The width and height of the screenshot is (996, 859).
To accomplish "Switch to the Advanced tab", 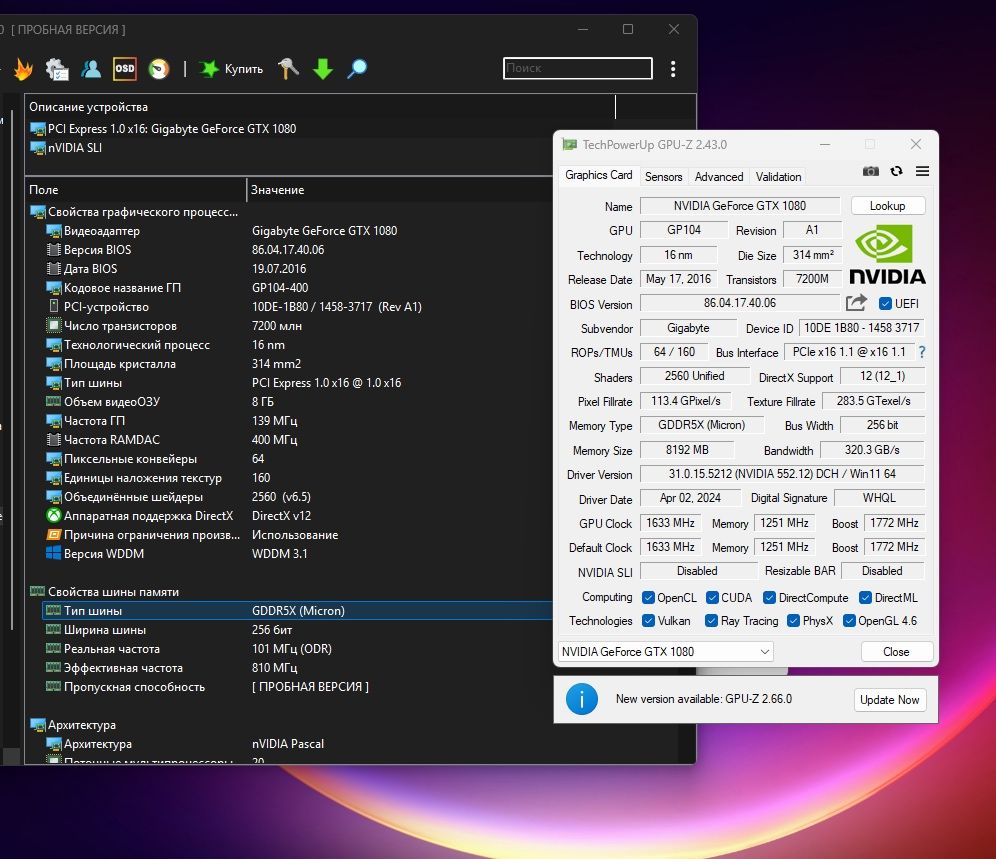I will coord(718,177).
